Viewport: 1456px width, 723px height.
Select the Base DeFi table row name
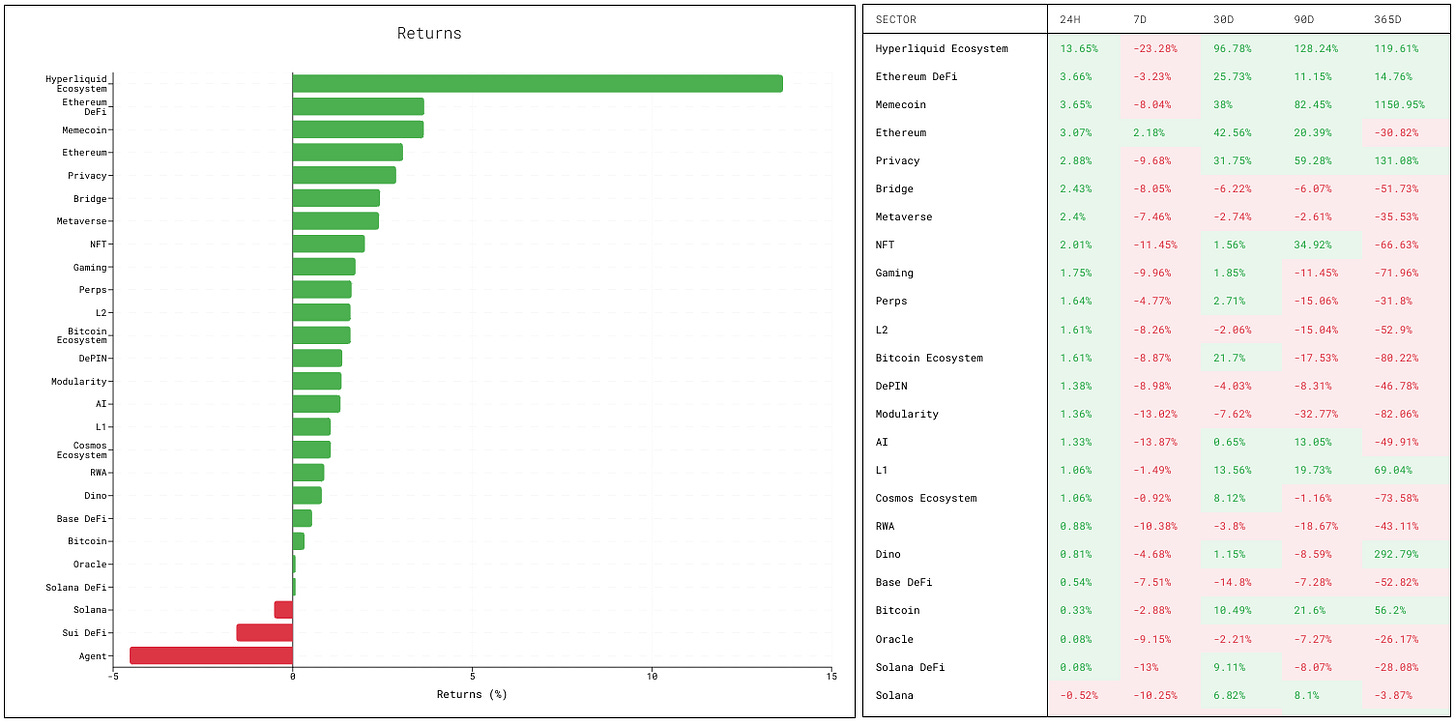(x=903, y=582)
